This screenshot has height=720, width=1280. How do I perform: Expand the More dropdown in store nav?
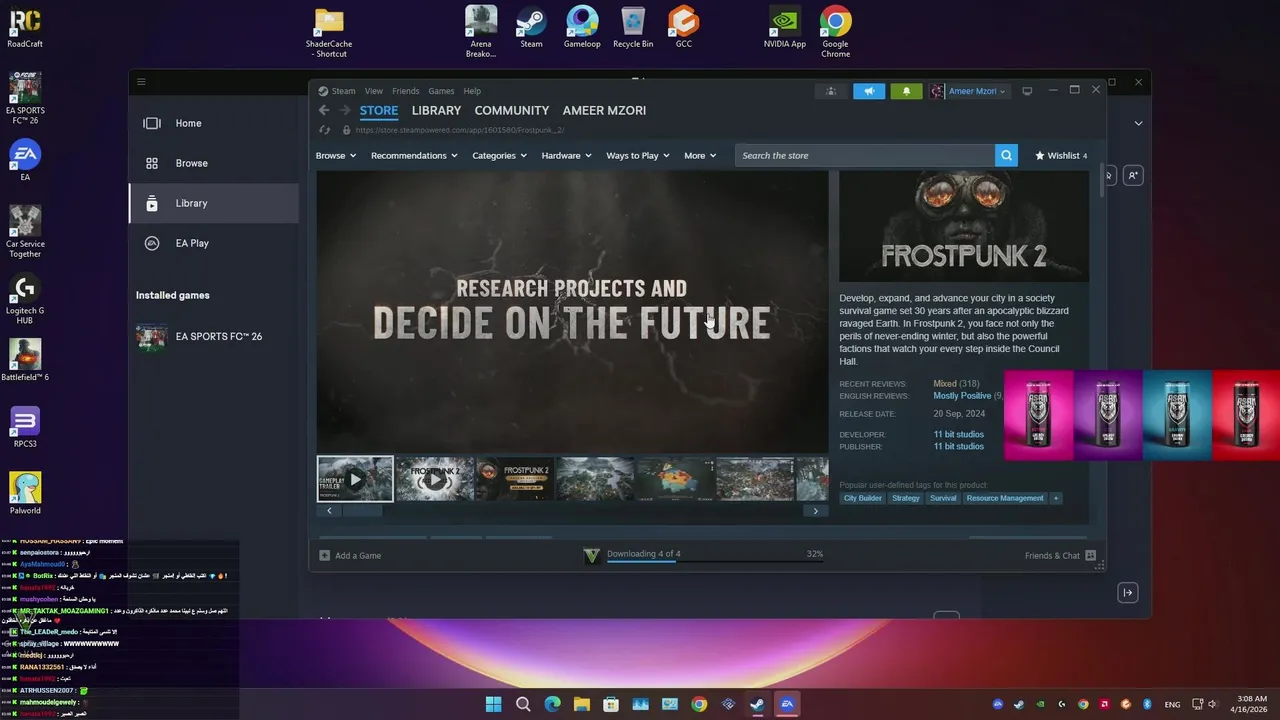[700, 155]
